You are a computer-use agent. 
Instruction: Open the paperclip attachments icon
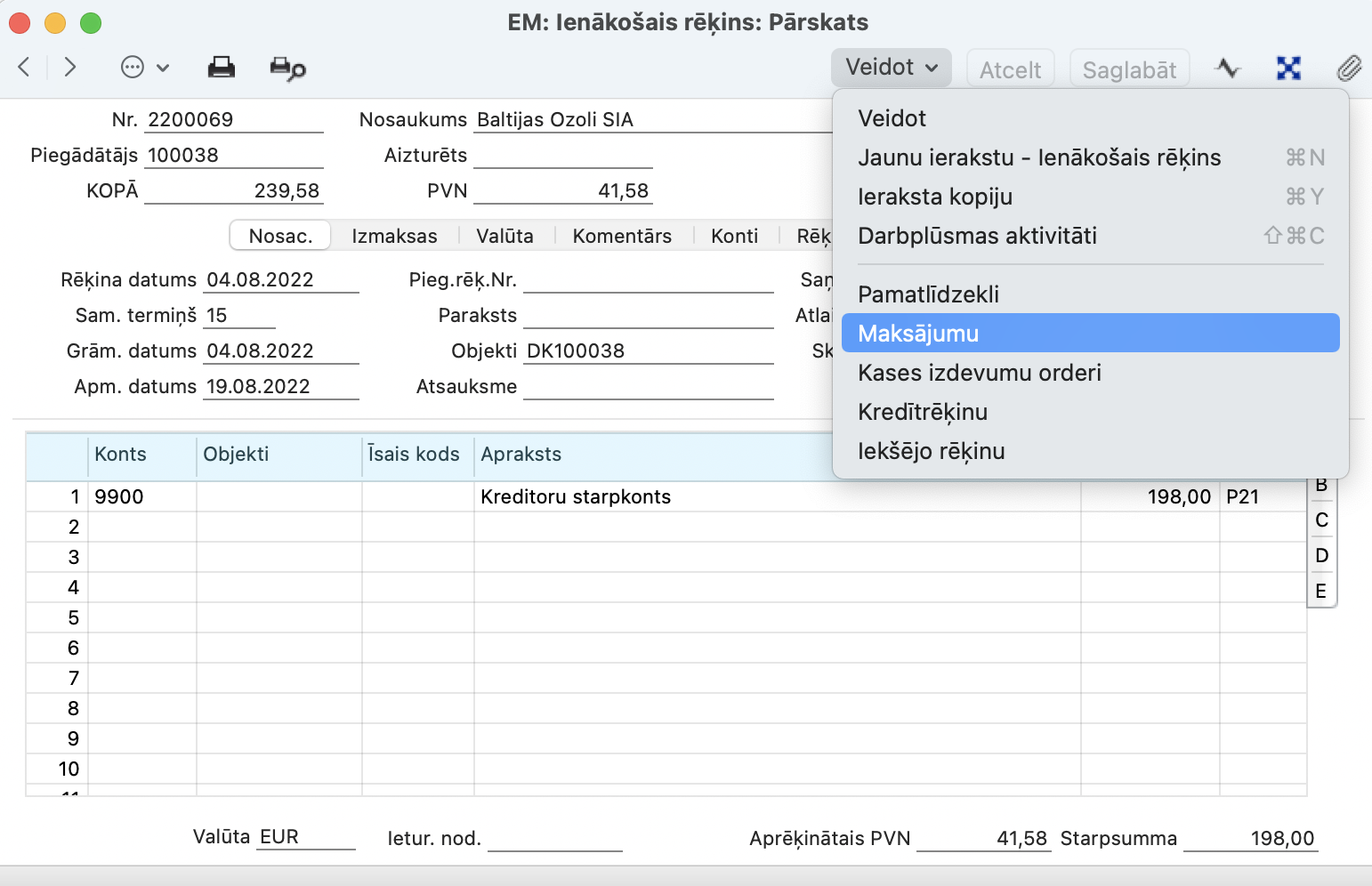coord(1349,68)
